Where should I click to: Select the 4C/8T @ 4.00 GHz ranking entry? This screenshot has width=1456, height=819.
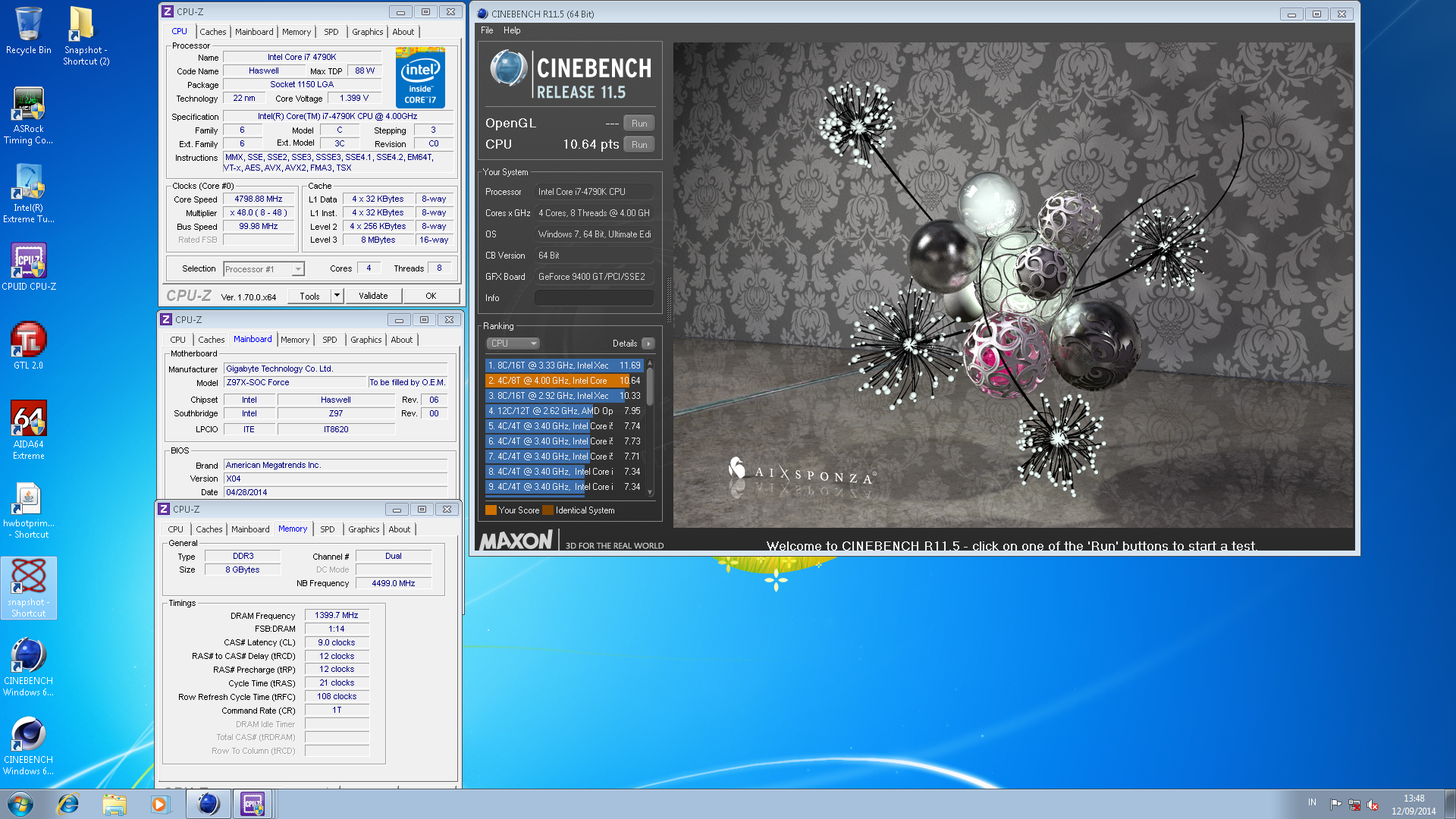coord(564,381)
